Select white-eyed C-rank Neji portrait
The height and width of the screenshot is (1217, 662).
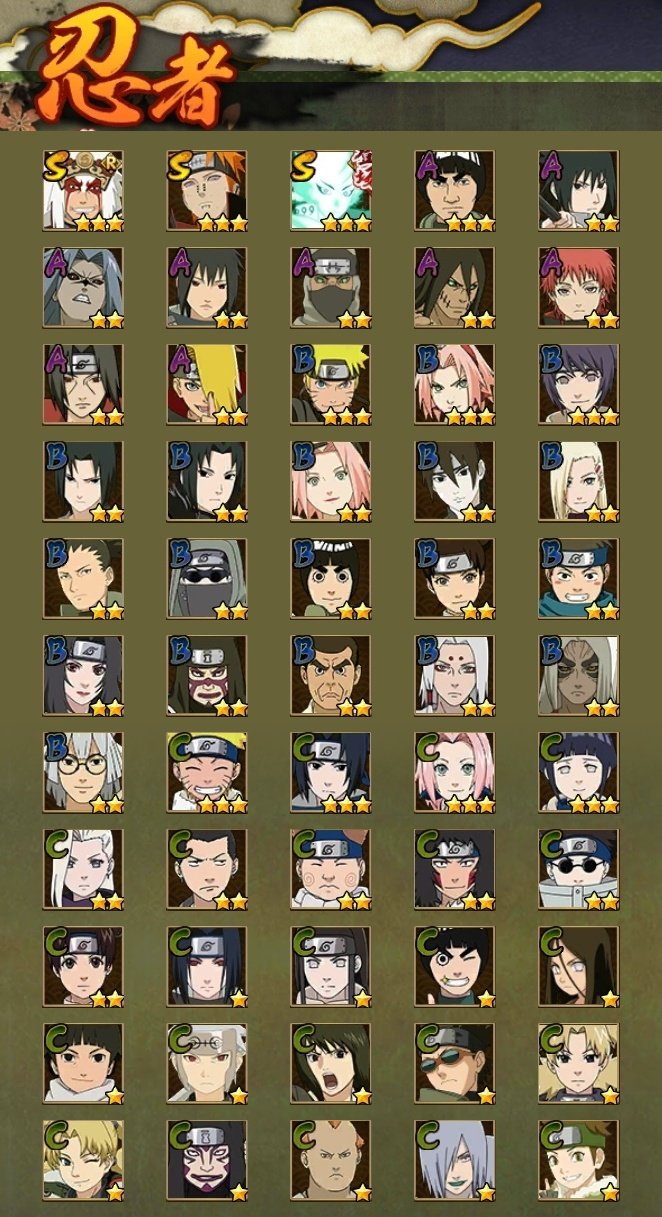pyautogui.click(x=331, y=966)
